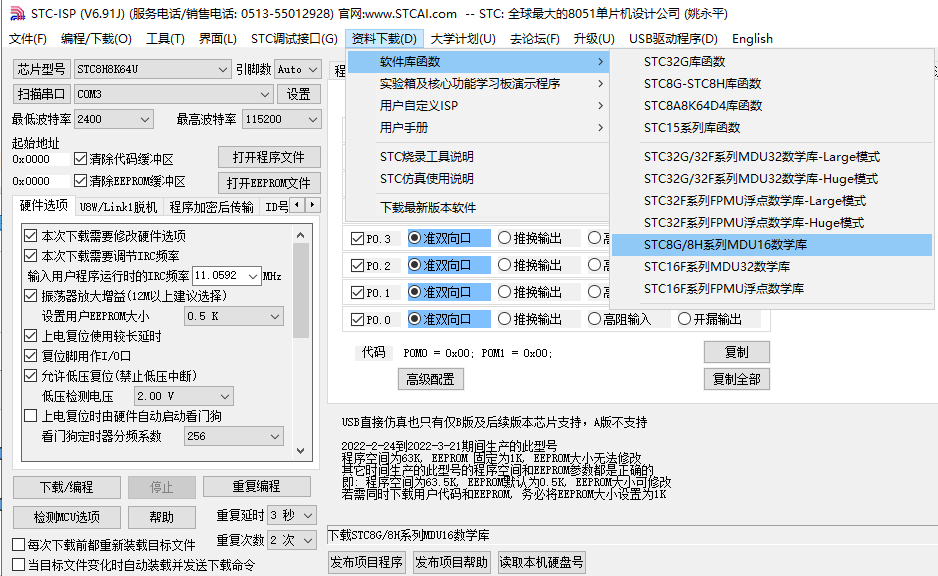938x576 pixels.
Task: Click 扫描串口 button
Action: [41, 95]
